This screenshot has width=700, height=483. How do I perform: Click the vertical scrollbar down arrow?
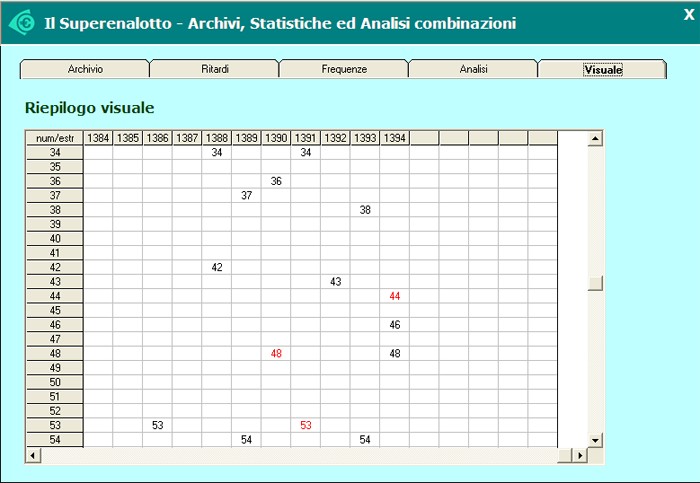coord(595,440)
